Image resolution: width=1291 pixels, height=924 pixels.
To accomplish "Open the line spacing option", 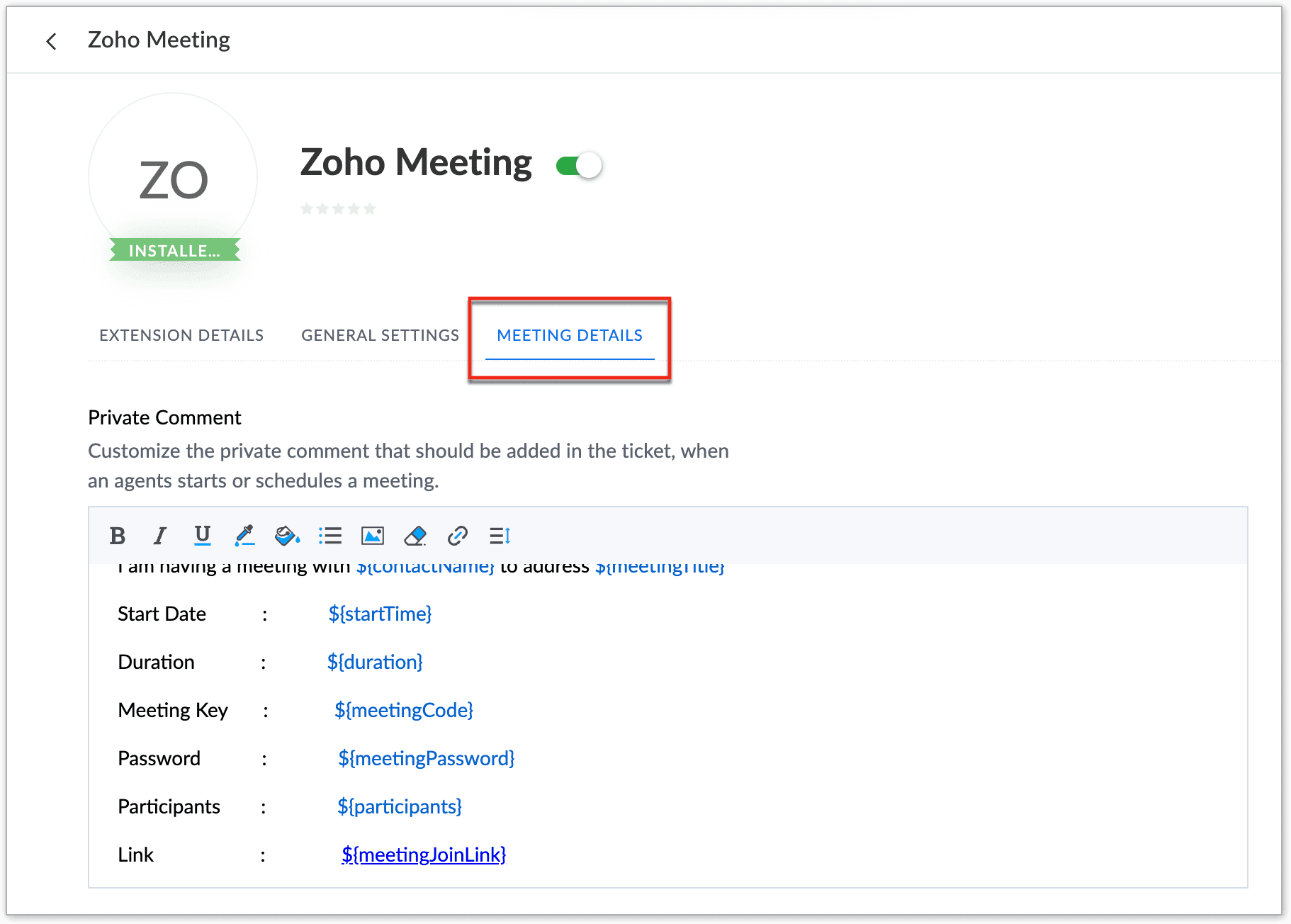I will click(x=500, y=536).
